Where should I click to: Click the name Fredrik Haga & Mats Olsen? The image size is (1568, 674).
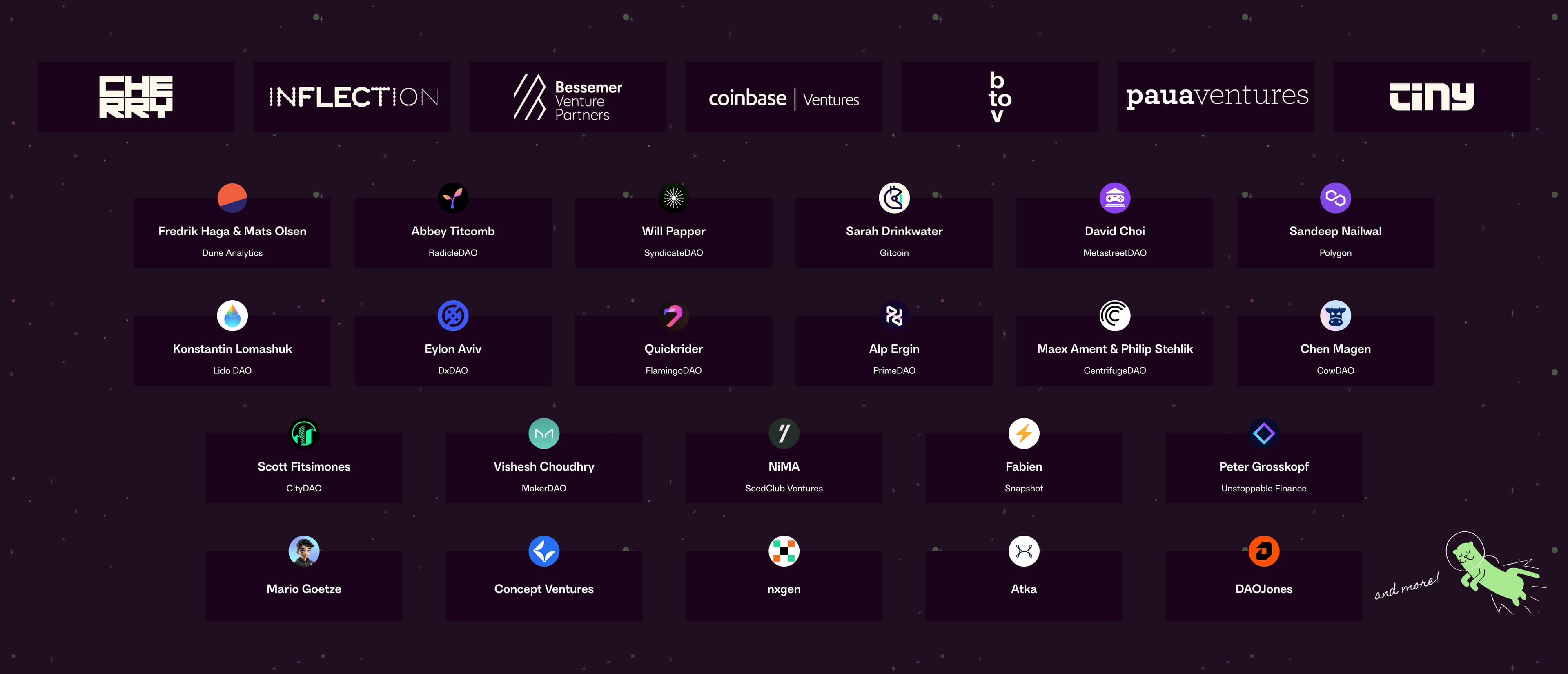pos(232,231)
